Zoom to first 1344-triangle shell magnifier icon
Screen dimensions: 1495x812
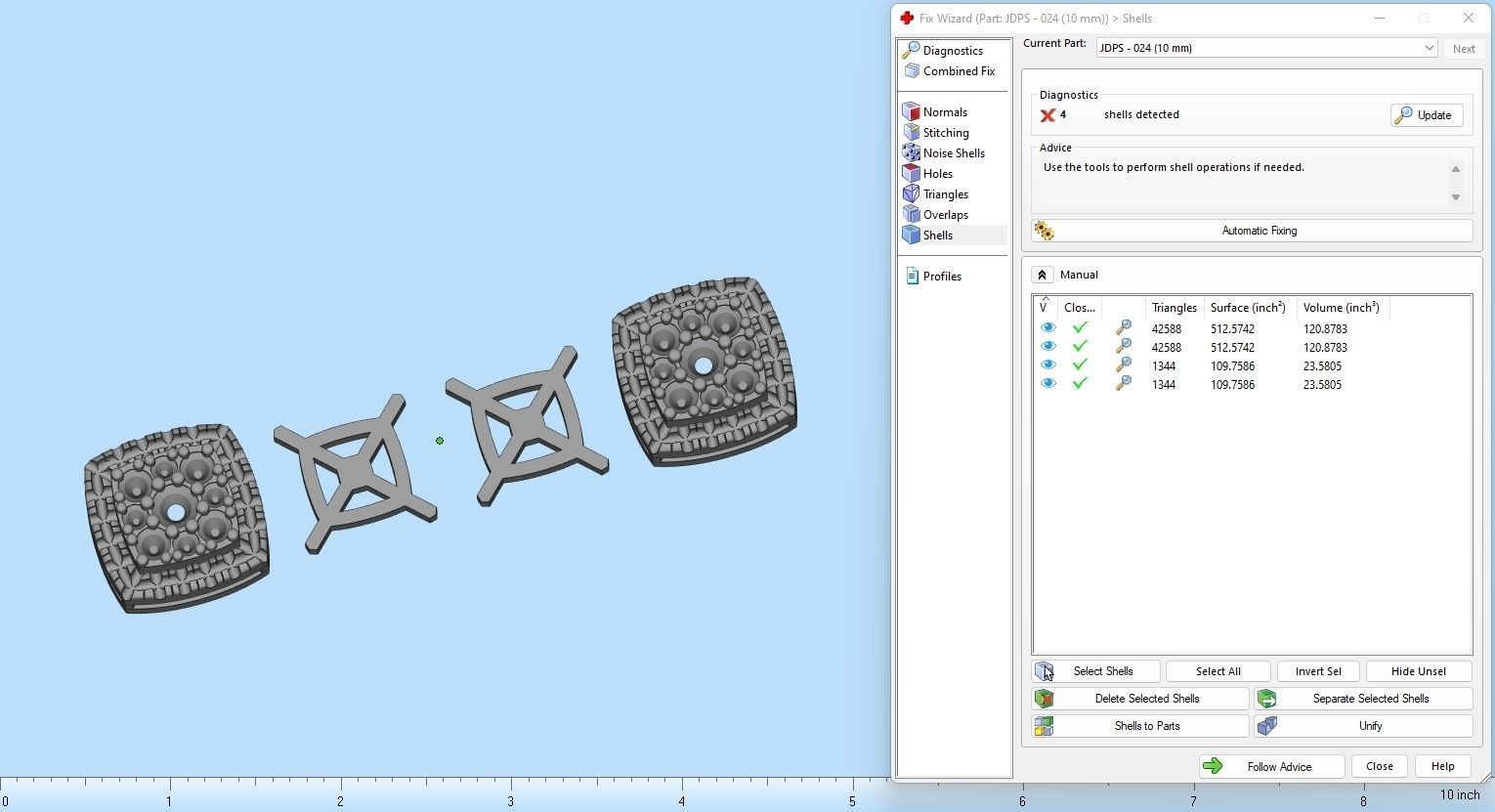(x=1124, y=365)
